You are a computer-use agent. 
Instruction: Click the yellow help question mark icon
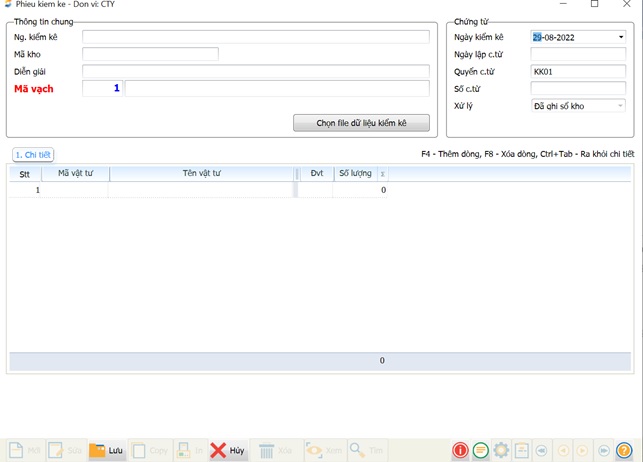[624, 451]
